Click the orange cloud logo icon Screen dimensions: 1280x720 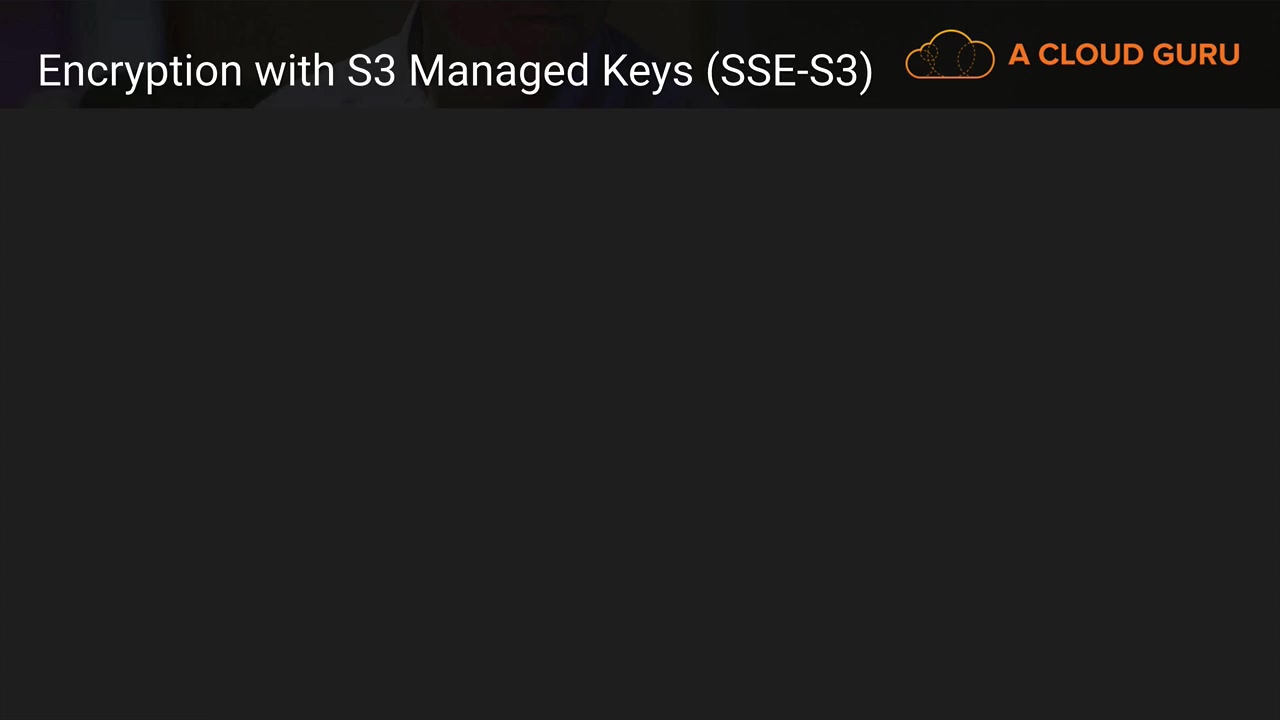click(949, 55)
